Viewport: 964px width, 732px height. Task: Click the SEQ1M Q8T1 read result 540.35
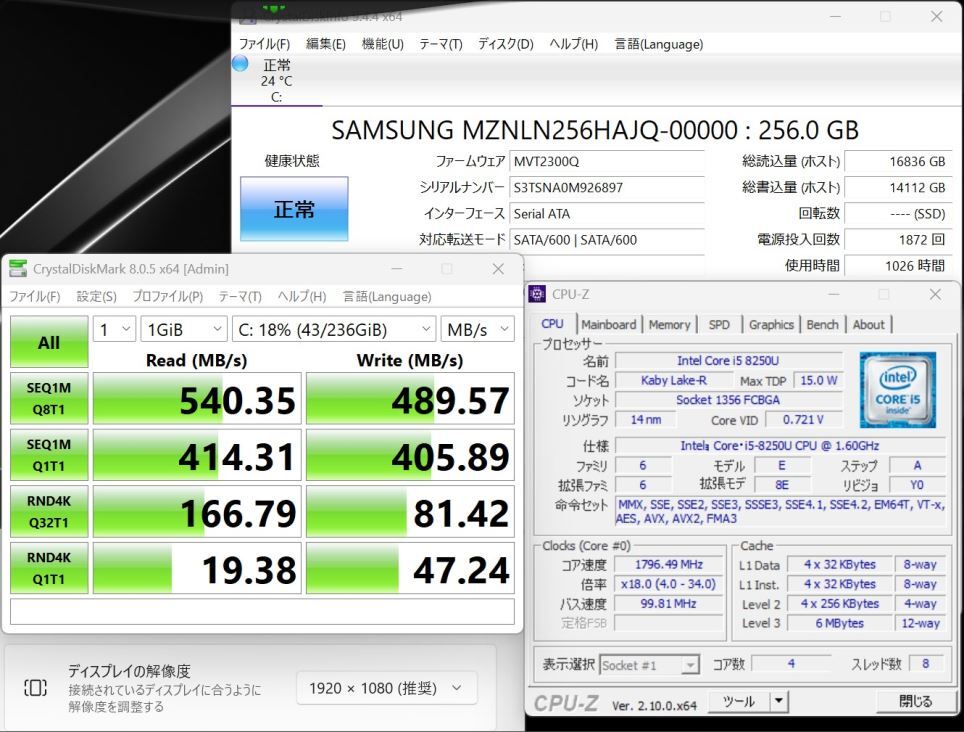click(x=197, y=399)
